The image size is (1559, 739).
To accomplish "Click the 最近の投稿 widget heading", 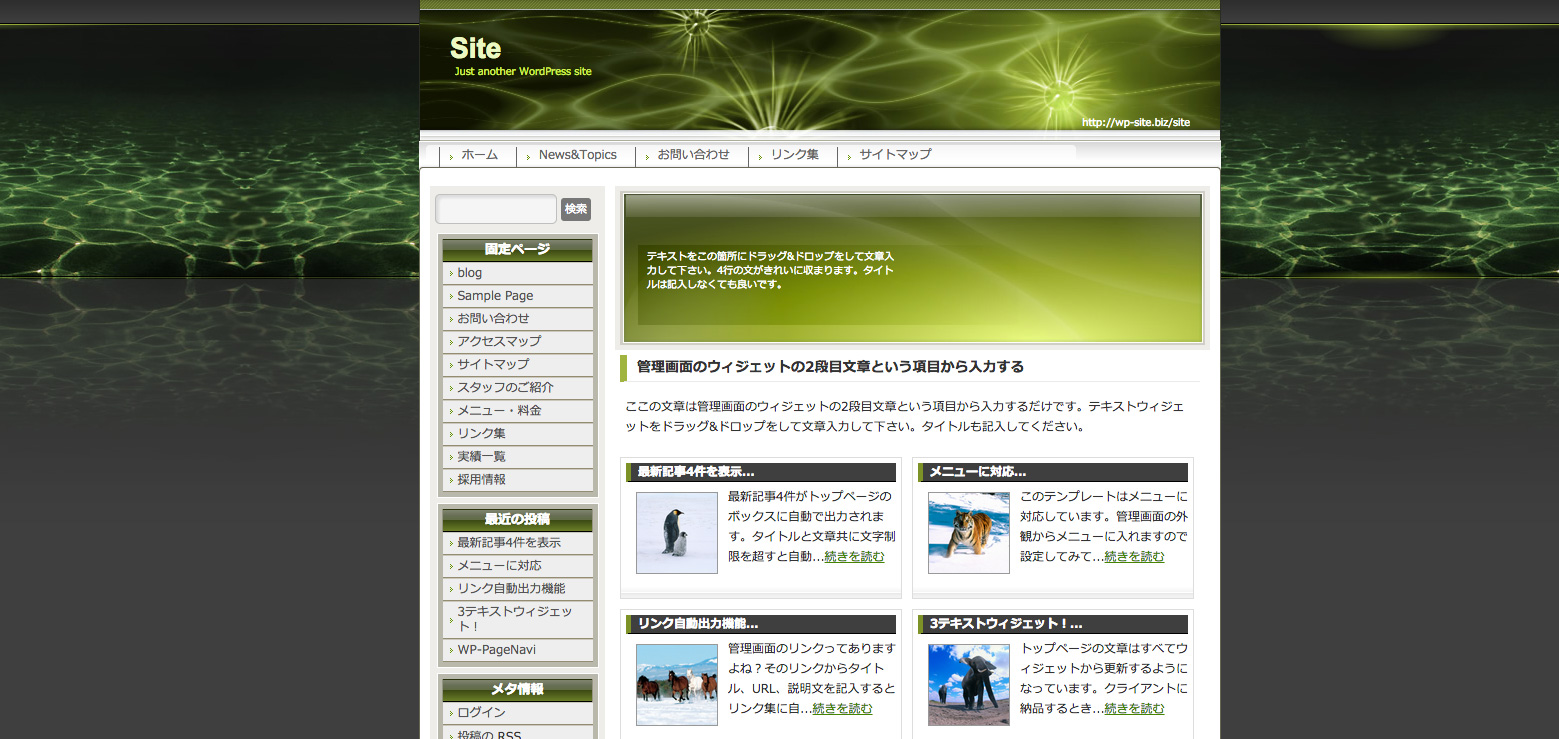I will click(x=518, y=520).
